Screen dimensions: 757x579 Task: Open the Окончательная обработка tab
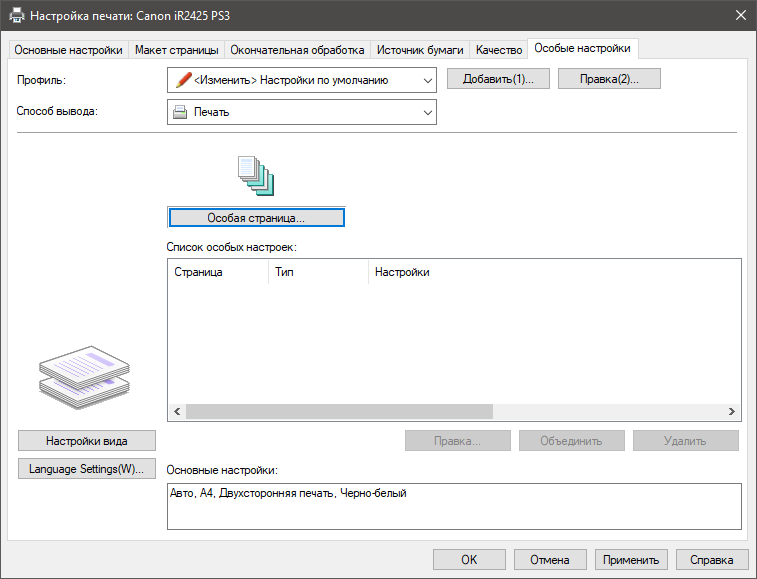pyautogui.click(x=297, y=50)
